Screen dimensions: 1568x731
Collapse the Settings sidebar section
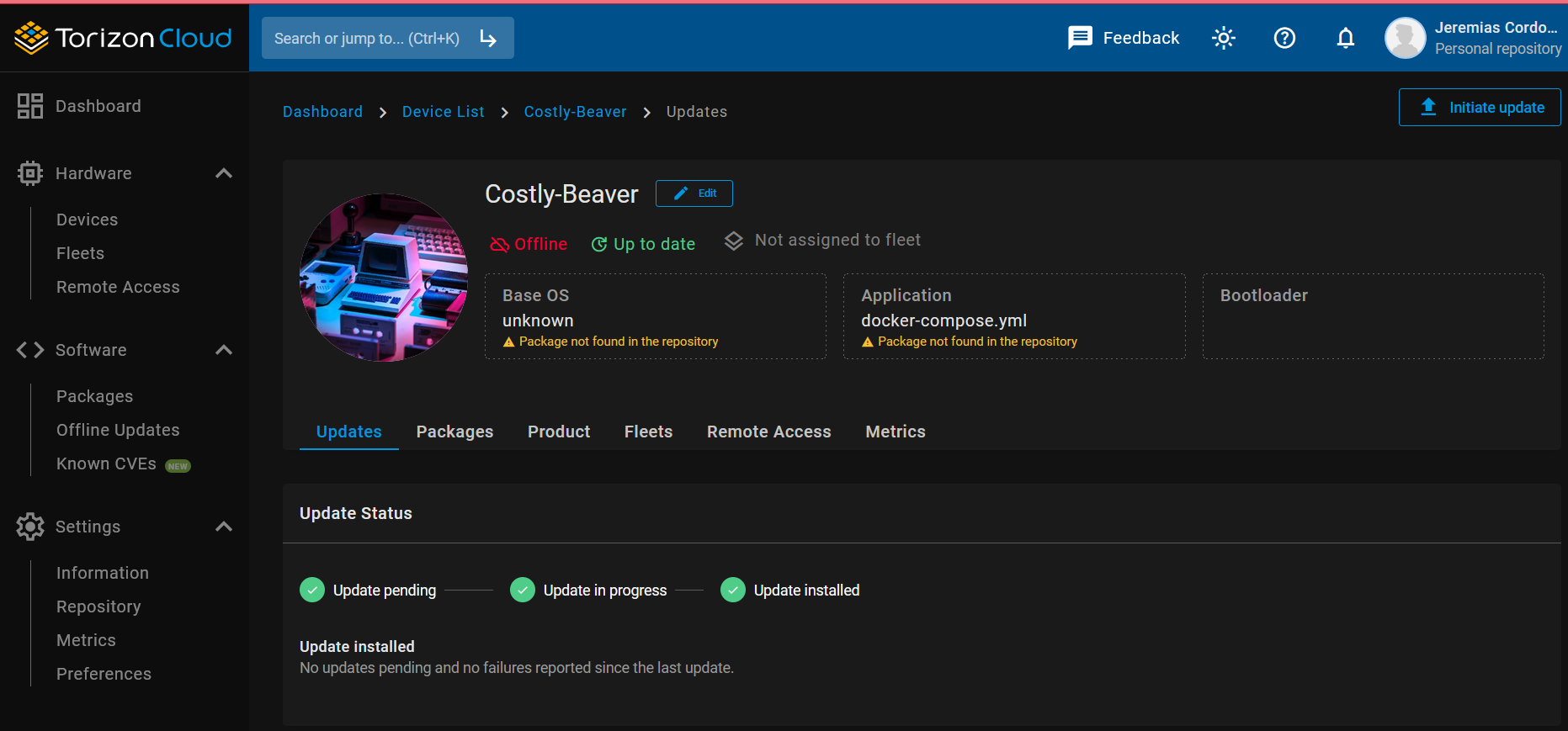(224, 527)
